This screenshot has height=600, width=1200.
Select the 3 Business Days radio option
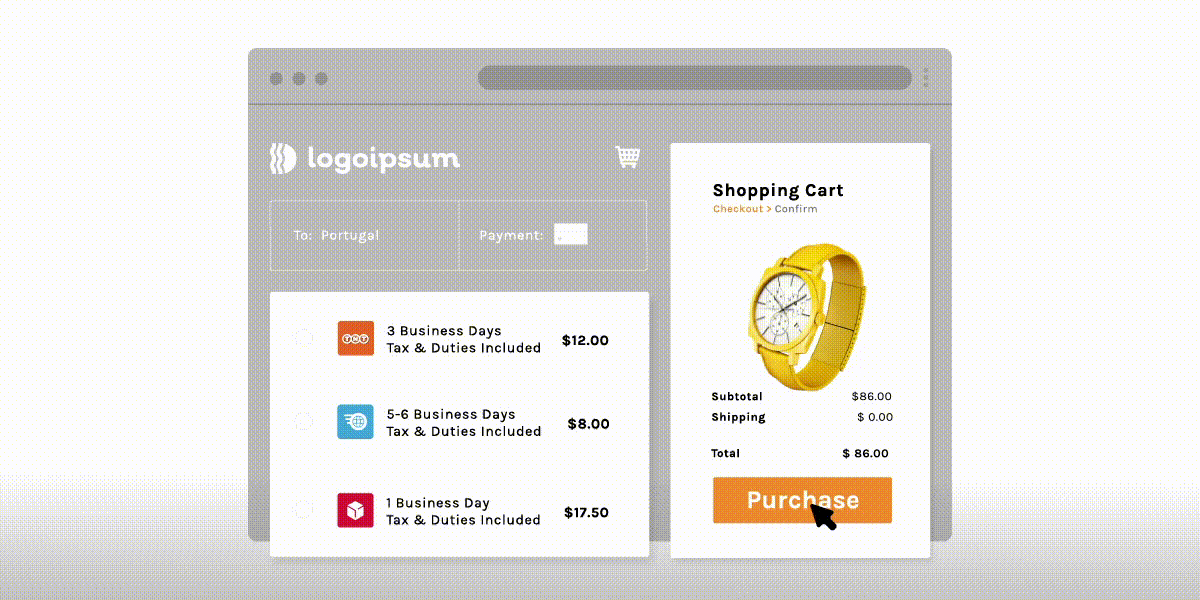tap(304, 339)
